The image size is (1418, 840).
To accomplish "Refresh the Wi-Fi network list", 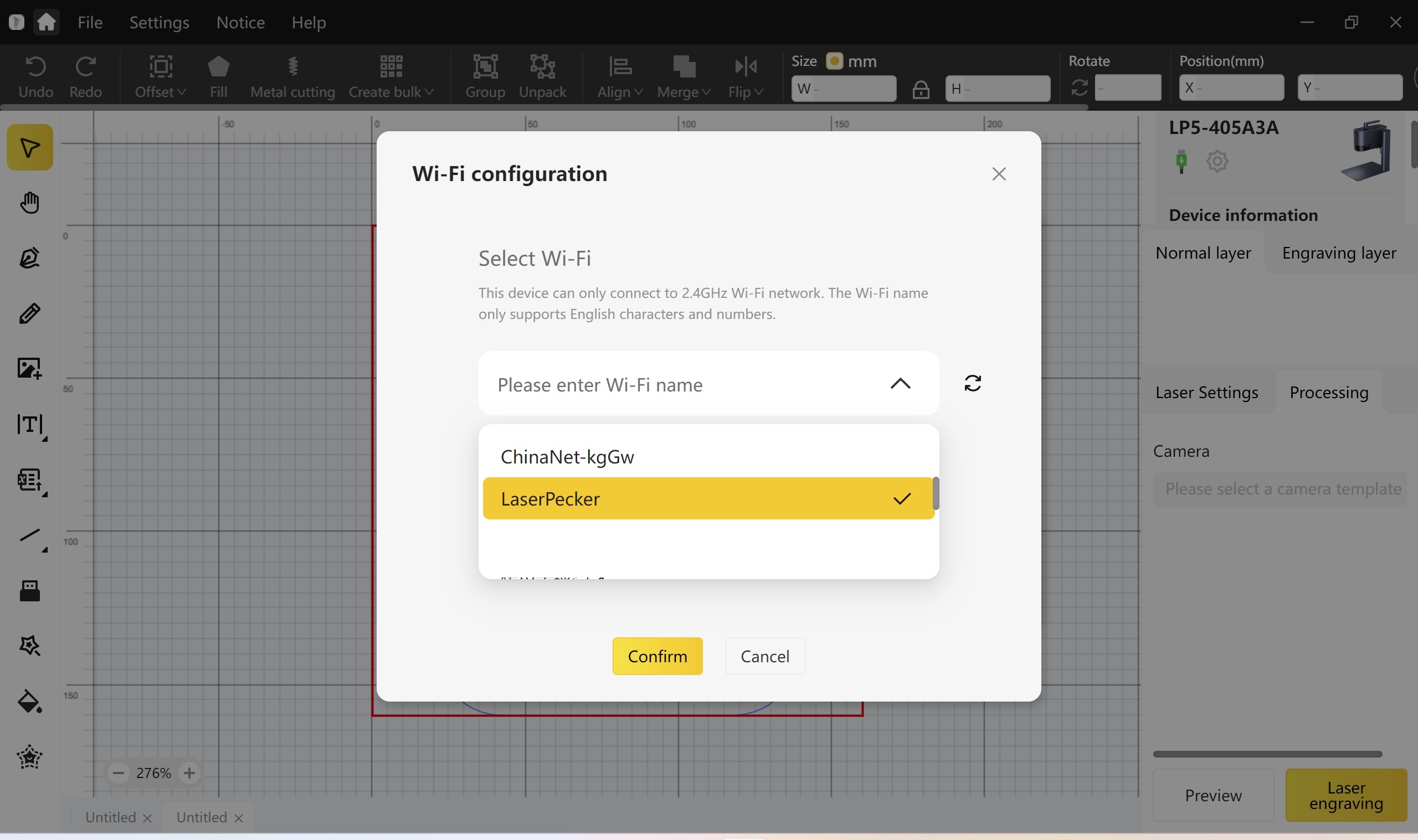I will (x=972, y=384).
